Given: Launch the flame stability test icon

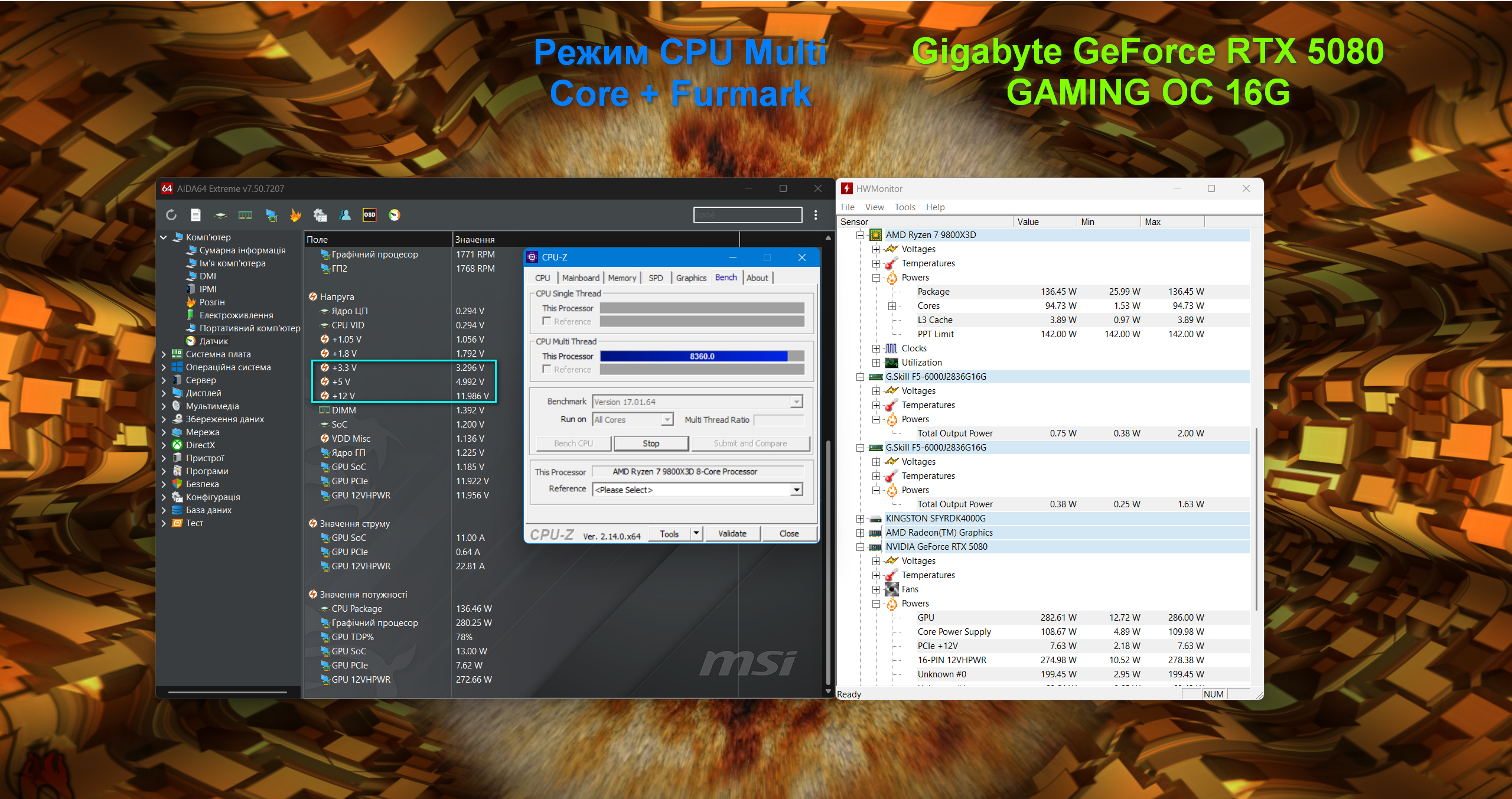Looking at the screenshot, I should click(x=295, y=215).
